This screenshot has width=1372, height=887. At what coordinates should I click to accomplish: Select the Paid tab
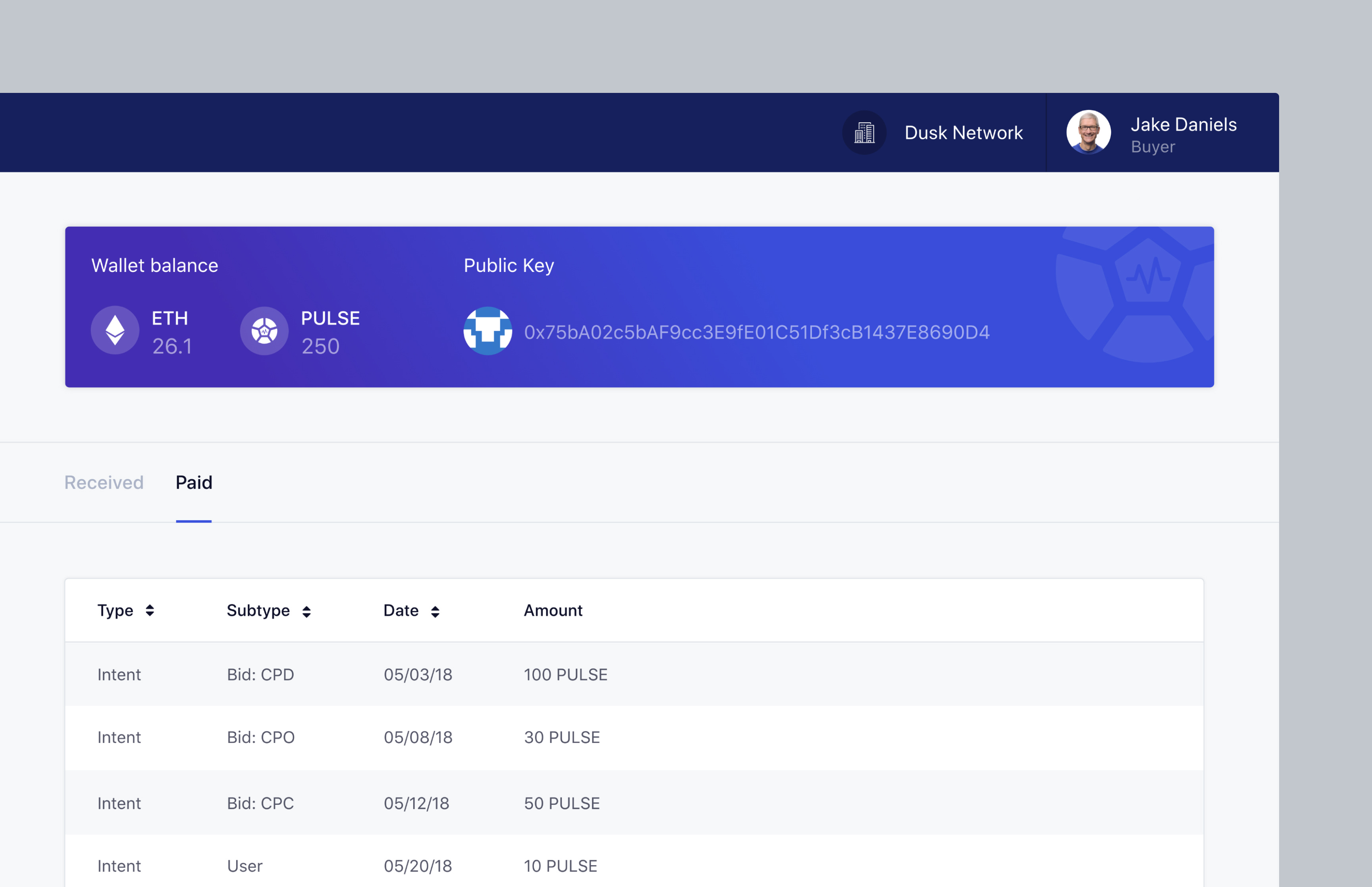(194, 483)
